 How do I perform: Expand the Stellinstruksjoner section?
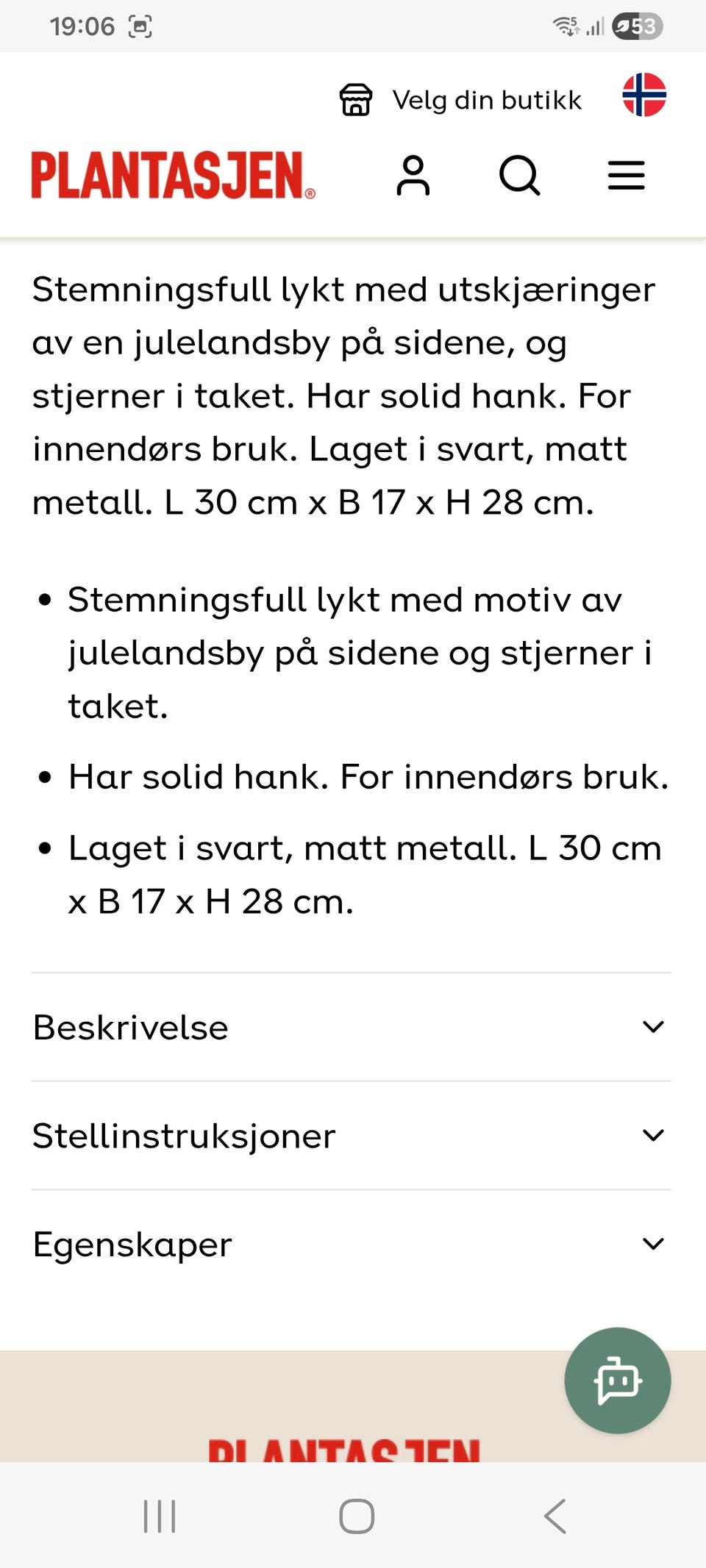click(x=352, y=1136)
